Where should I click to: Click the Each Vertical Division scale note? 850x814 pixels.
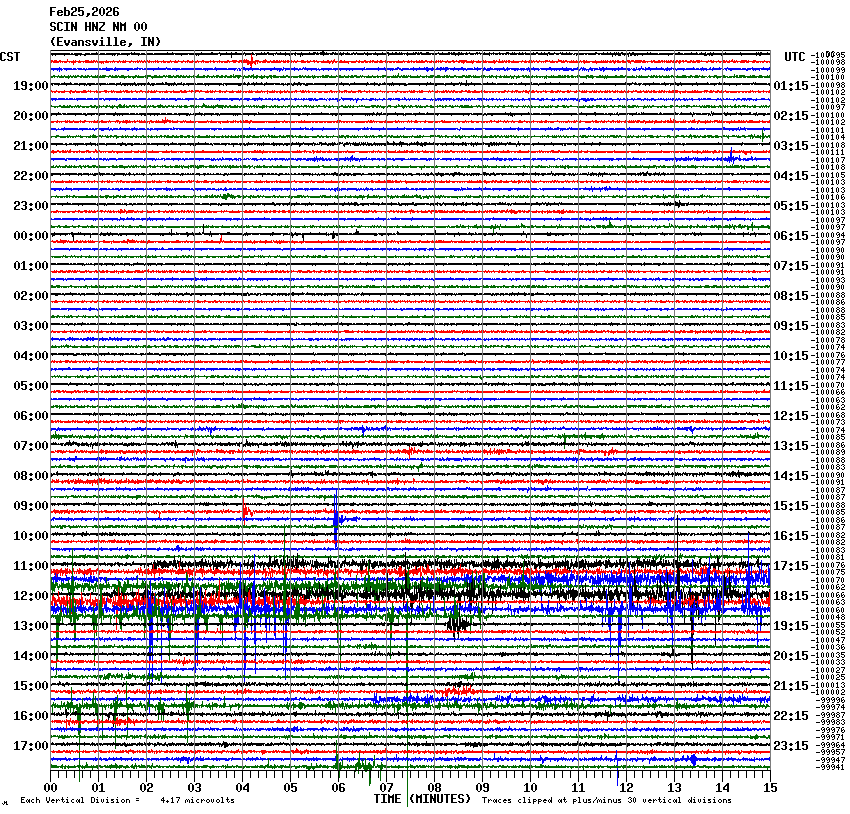(x=128, y=800)
